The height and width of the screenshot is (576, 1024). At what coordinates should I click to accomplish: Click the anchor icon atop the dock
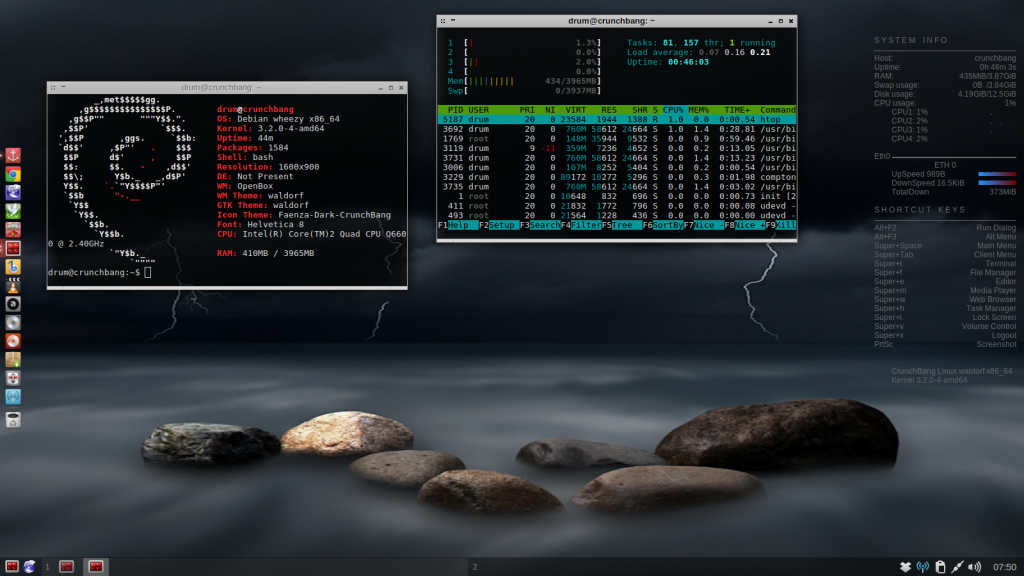tap(14, 155)
